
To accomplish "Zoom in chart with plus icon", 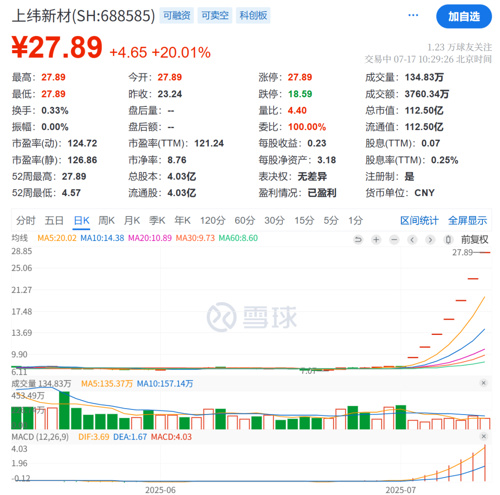I will click(376, 239).
